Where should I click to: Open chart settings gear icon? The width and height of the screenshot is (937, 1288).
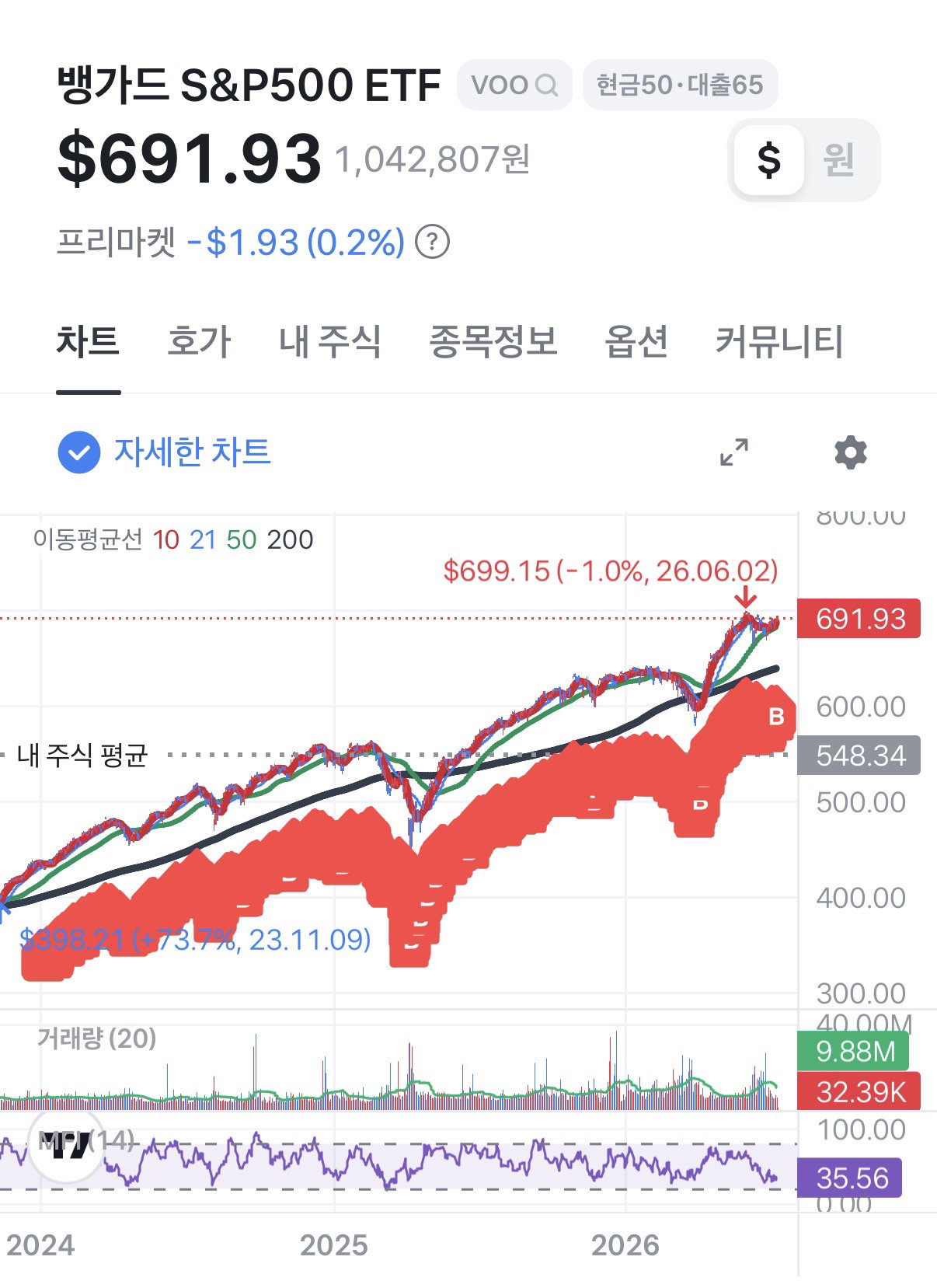click(851, 452)
